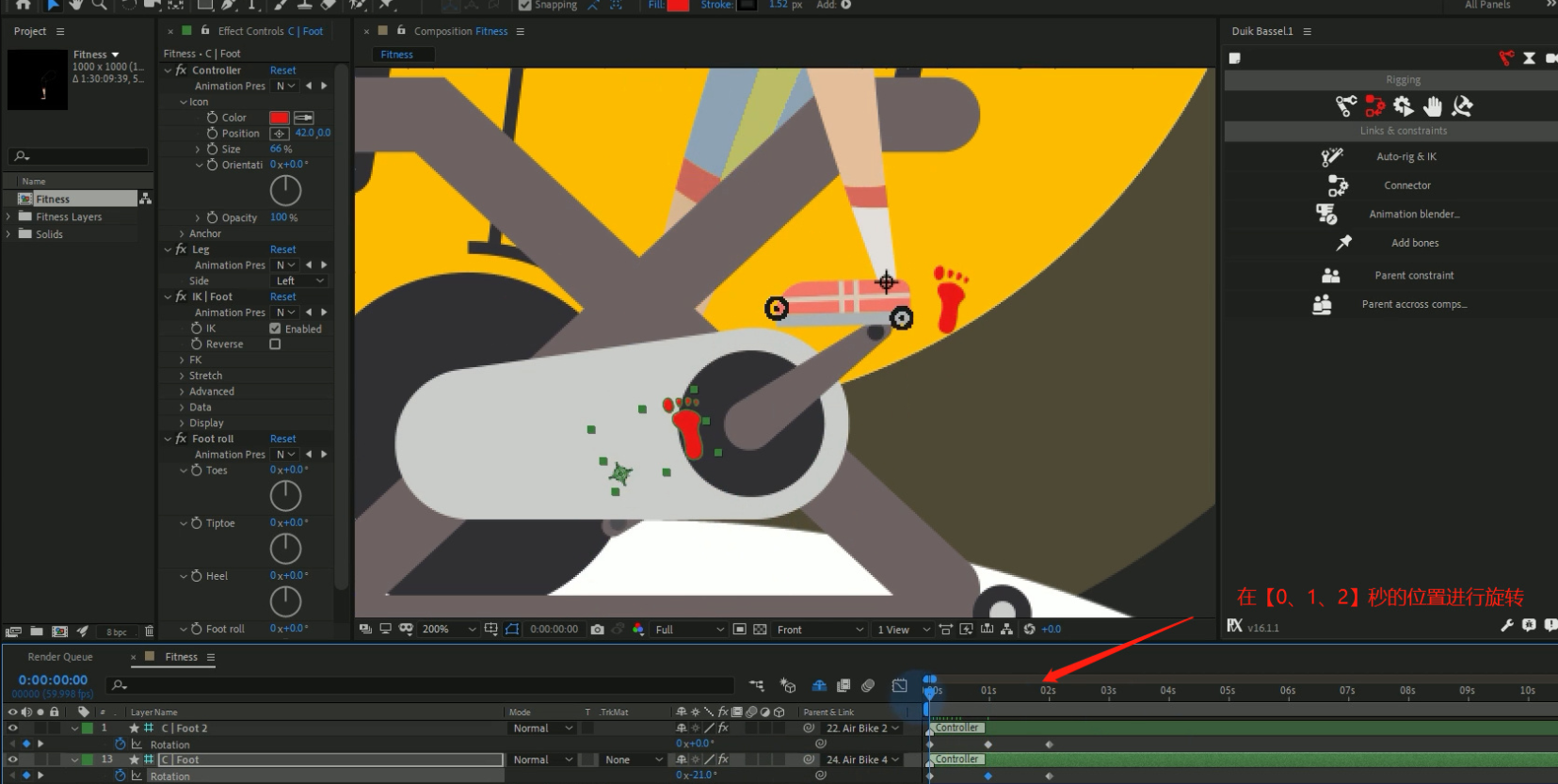The width and height of the screenshot is (1558, 784).
Task: Reset the IK | Foot effect
Action: 282,296
